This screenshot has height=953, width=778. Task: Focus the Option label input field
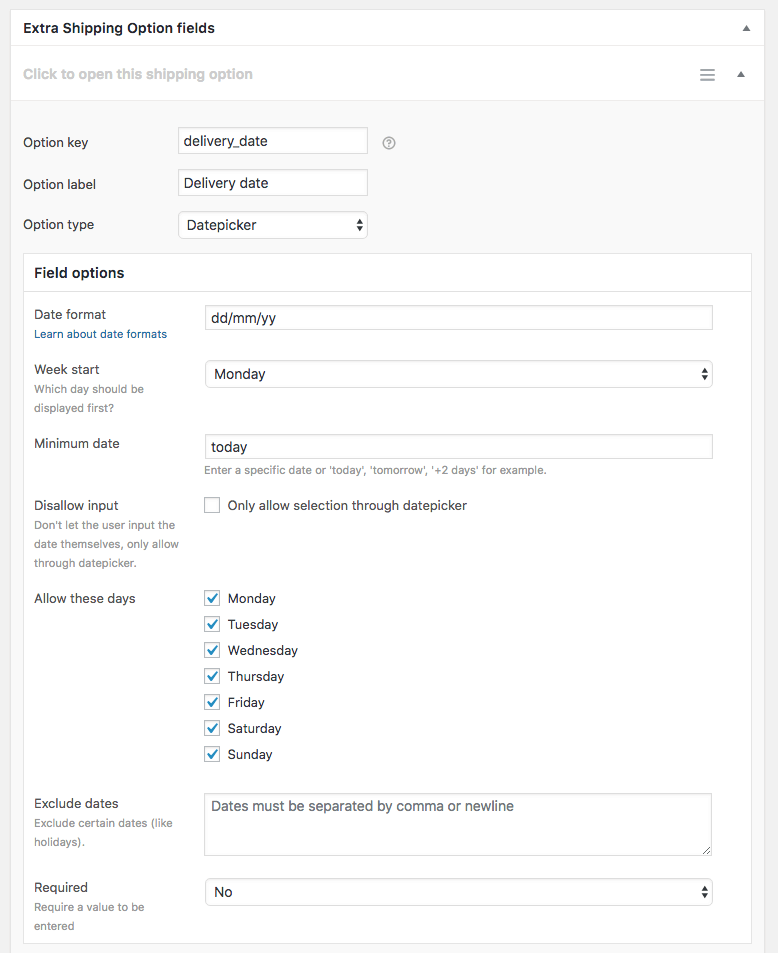pos(273,183)
